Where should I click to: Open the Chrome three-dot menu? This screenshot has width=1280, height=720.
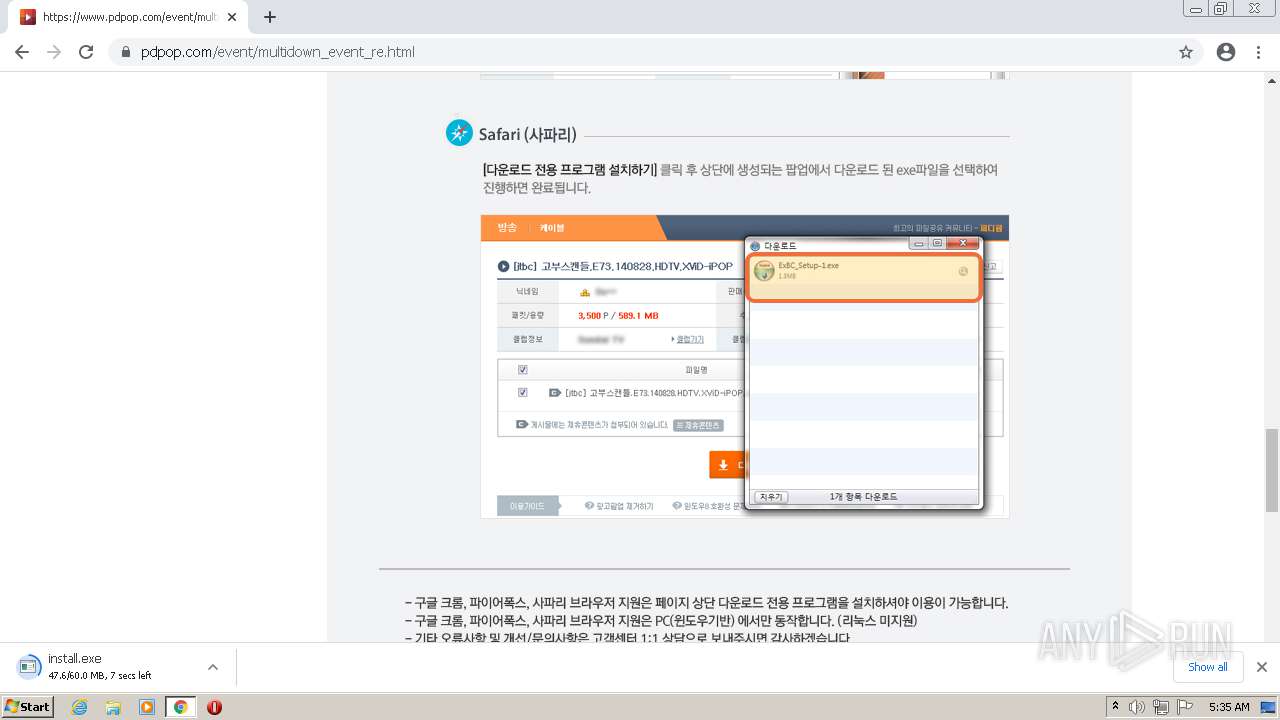pos(1258,52)
